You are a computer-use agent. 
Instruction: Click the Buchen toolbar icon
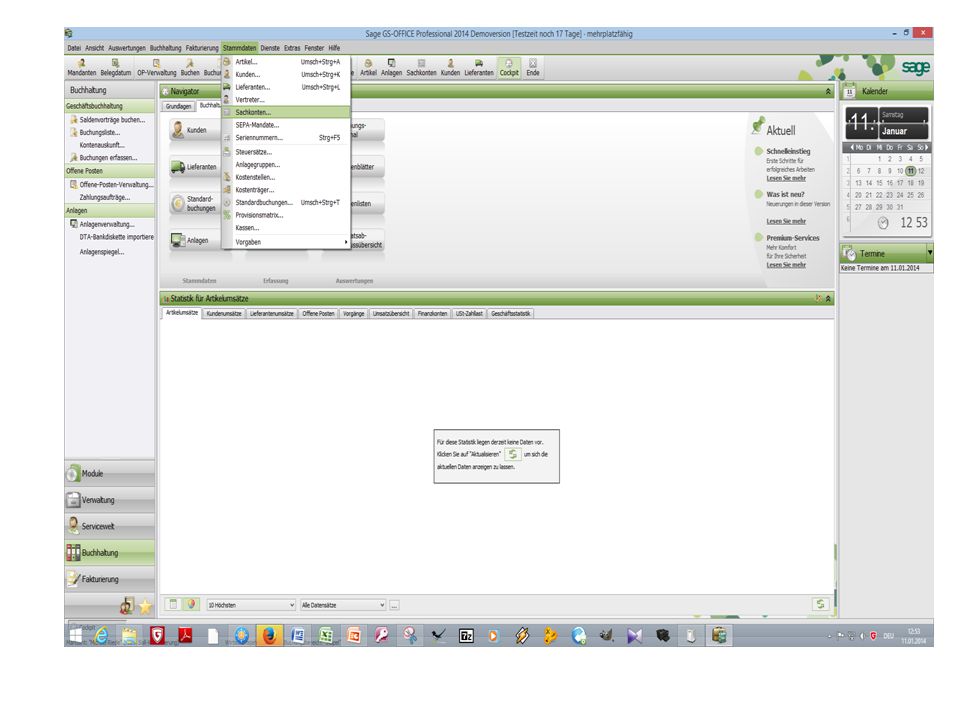coord(190,67)
